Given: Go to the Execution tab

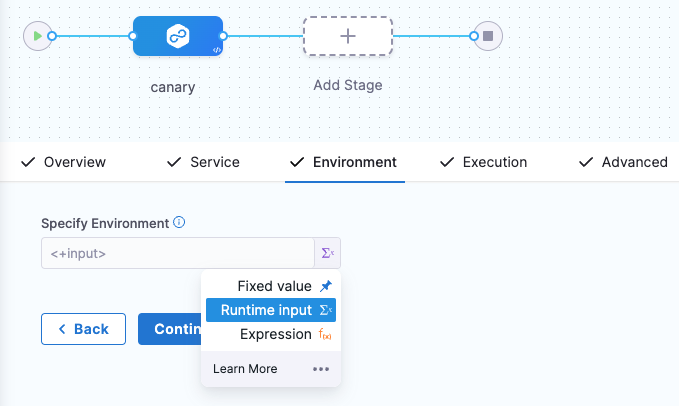Looking at the screenshot, I should 484,162.
